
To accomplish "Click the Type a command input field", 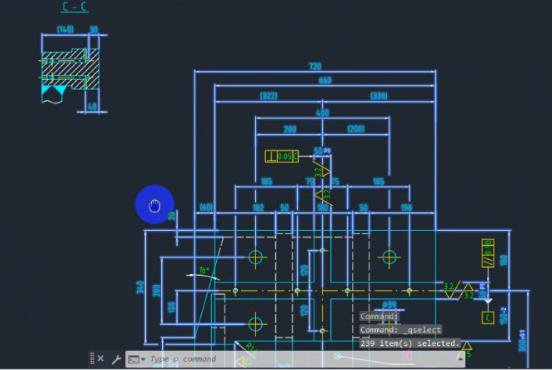I will tap(299, 359).
